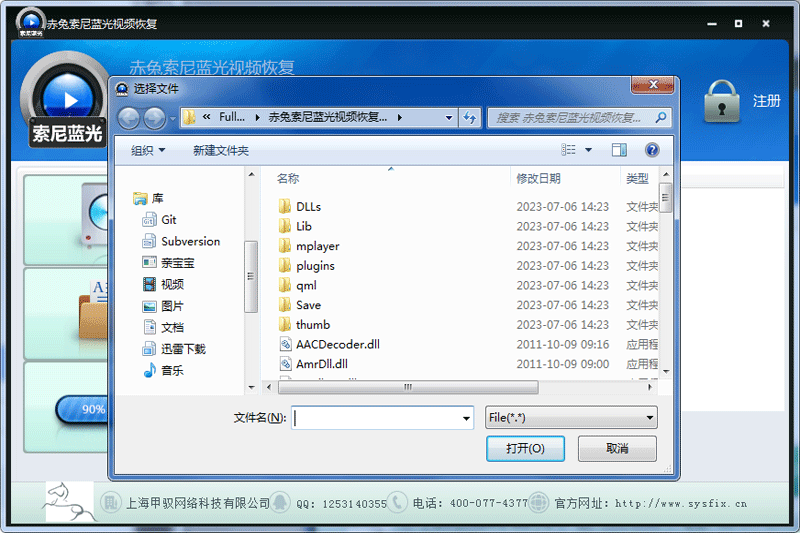Image resolution: width=800 pixels, height=533 pixels.
Task: Click the globe icon beside 官方网址
Action: [538, 502]
